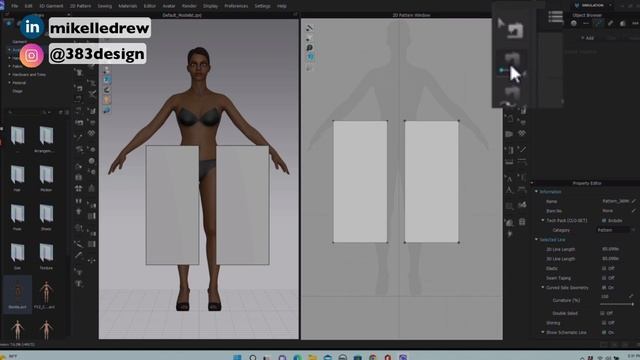This screenshot has height=360, width=640.
Task: Open the Render menu
Action: click(x=189, y=6)
